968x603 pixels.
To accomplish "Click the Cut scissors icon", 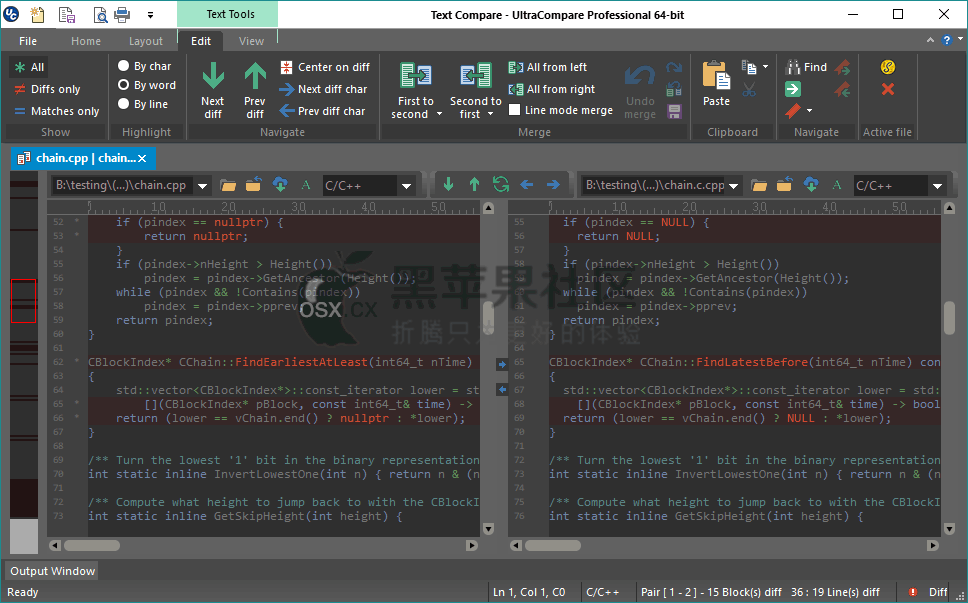I will 749,90.
